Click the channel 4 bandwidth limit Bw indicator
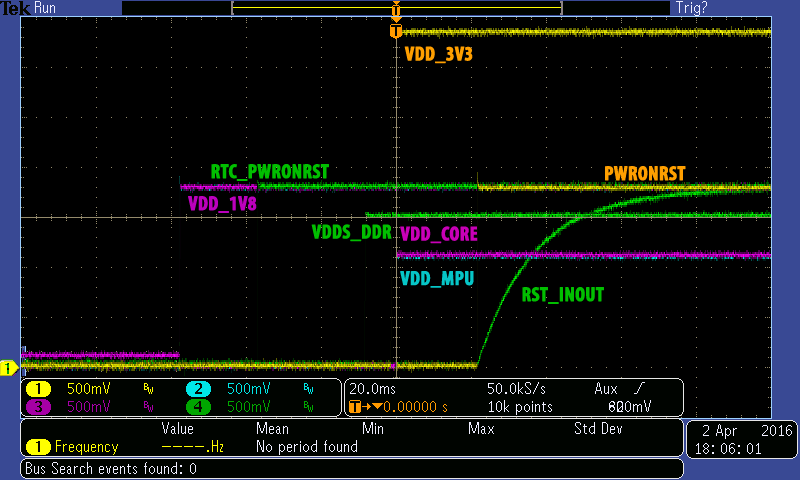The height and width of the screenshot is (480, 800). click(308, 407)
